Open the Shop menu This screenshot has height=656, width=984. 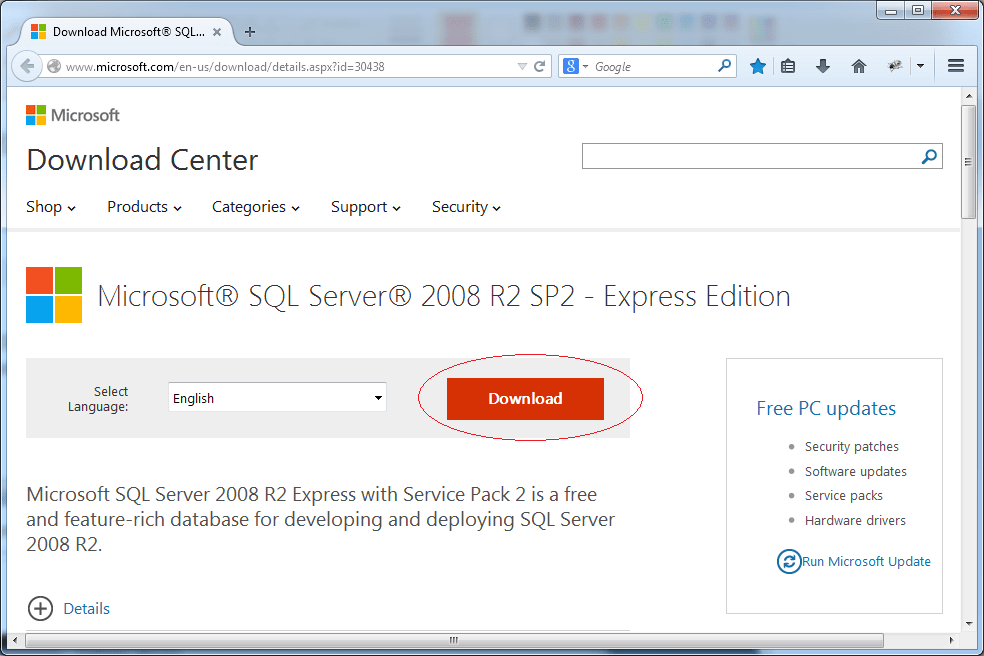(x=51, y=207)
